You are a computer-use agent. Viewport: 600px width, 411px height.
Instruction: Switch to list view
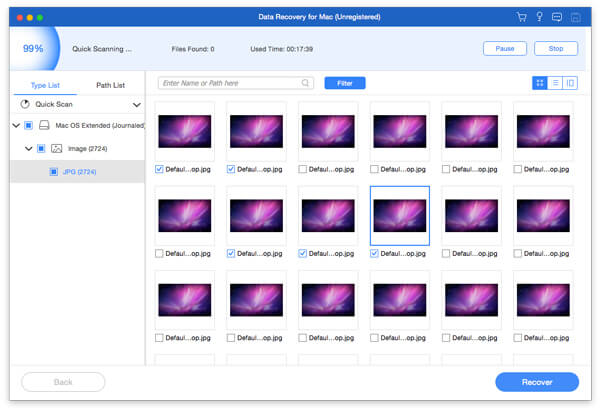pyautogui.click(x=555, y=83)
